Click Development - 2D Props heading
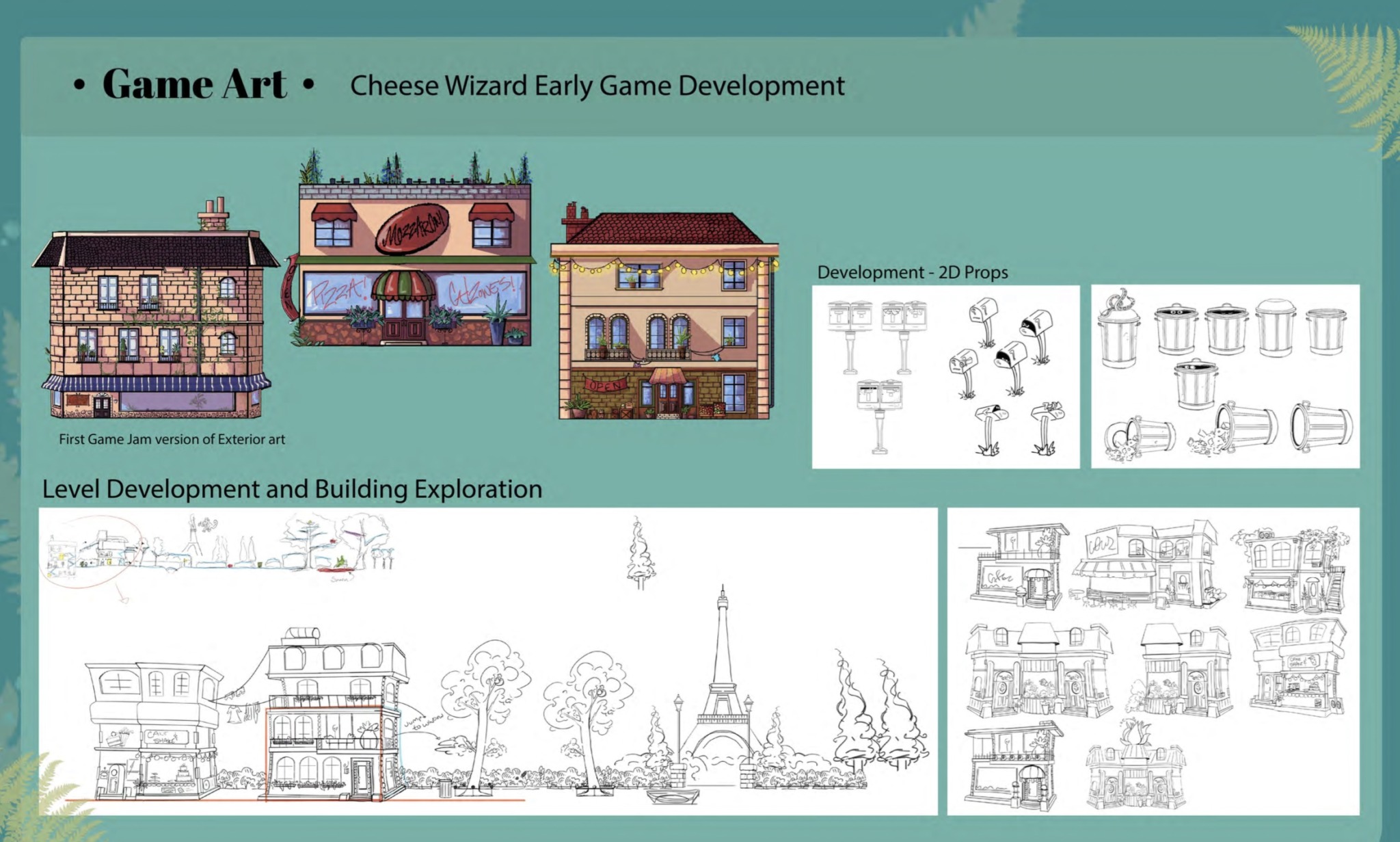The height and width of the screenshot is (842, 1400). click(x=912, y=272)
